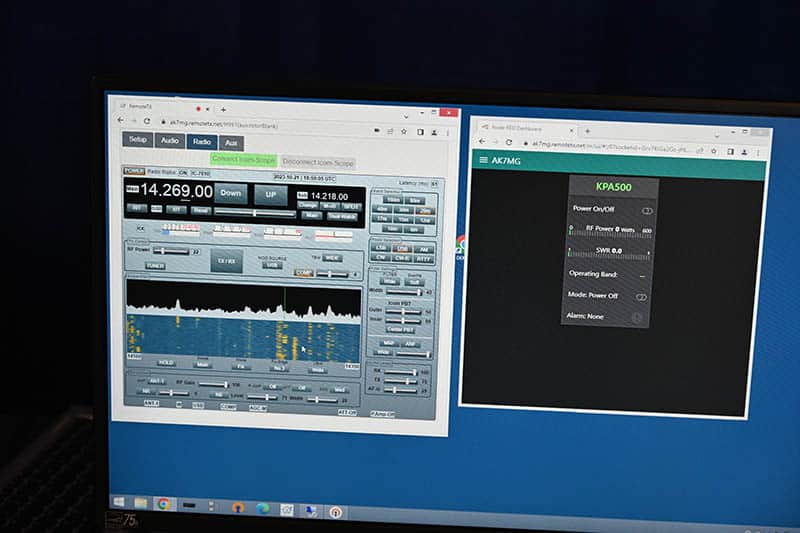Click the Center PBT button
The height and width of the screenshot is (533, 800).
tap(401, 331)
